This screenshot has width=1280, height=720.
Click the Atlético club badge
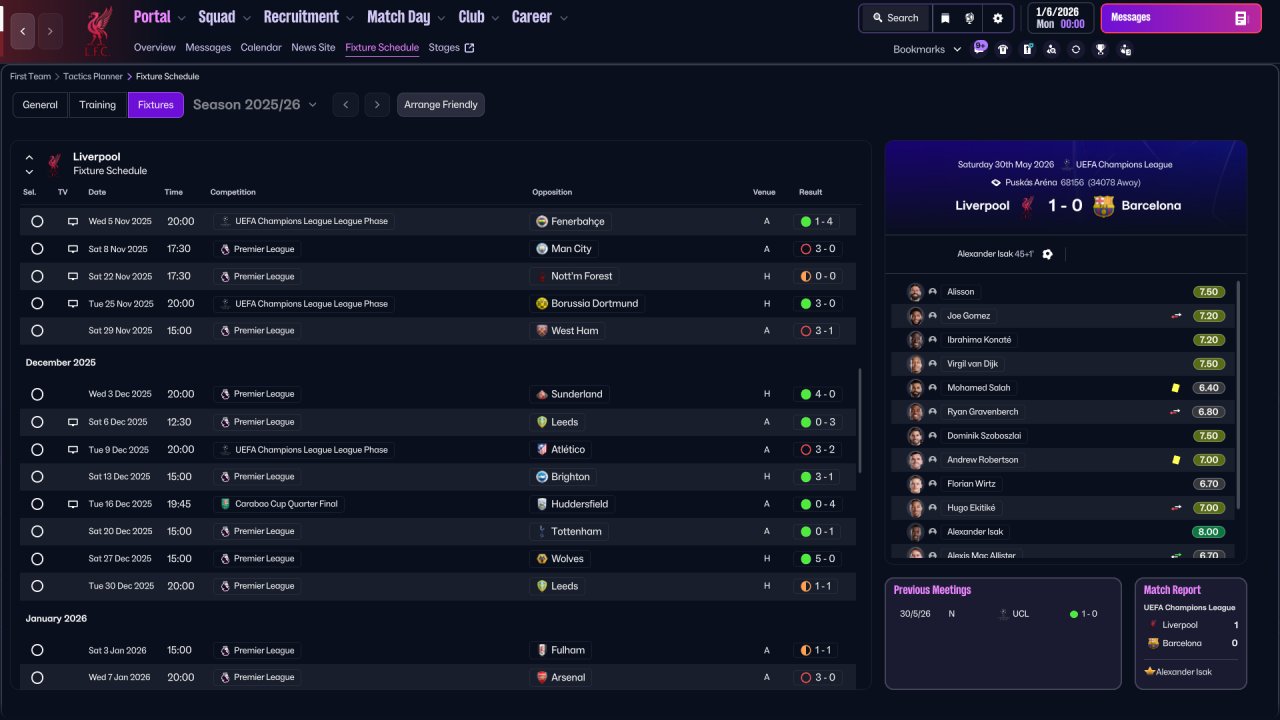542,449
